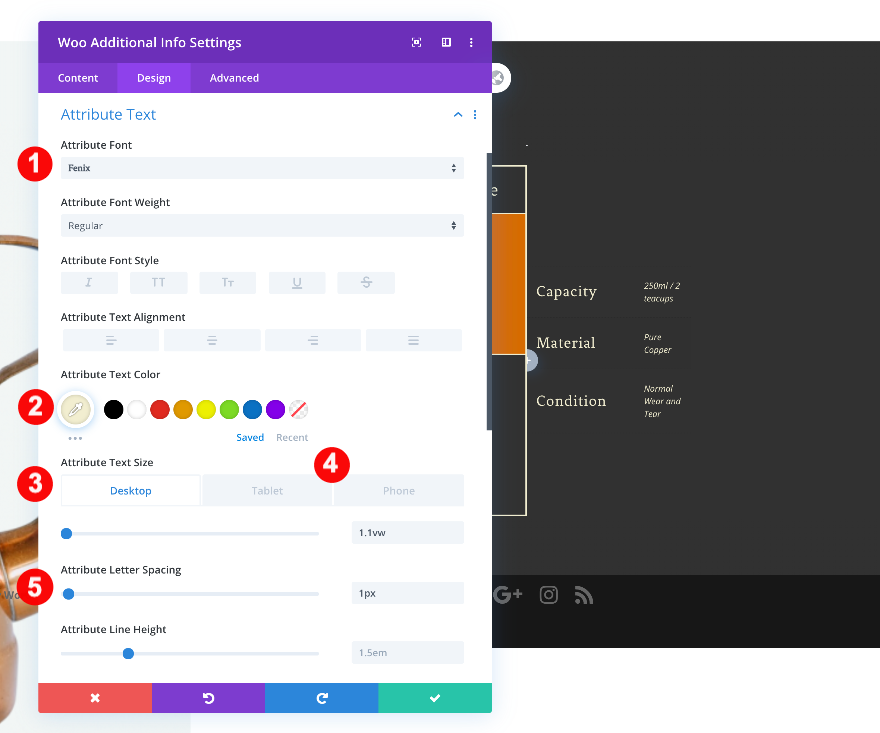Click the expand modal fullscreen icon
The height and width of the screenshot is (733, 880).
point(416,42)
